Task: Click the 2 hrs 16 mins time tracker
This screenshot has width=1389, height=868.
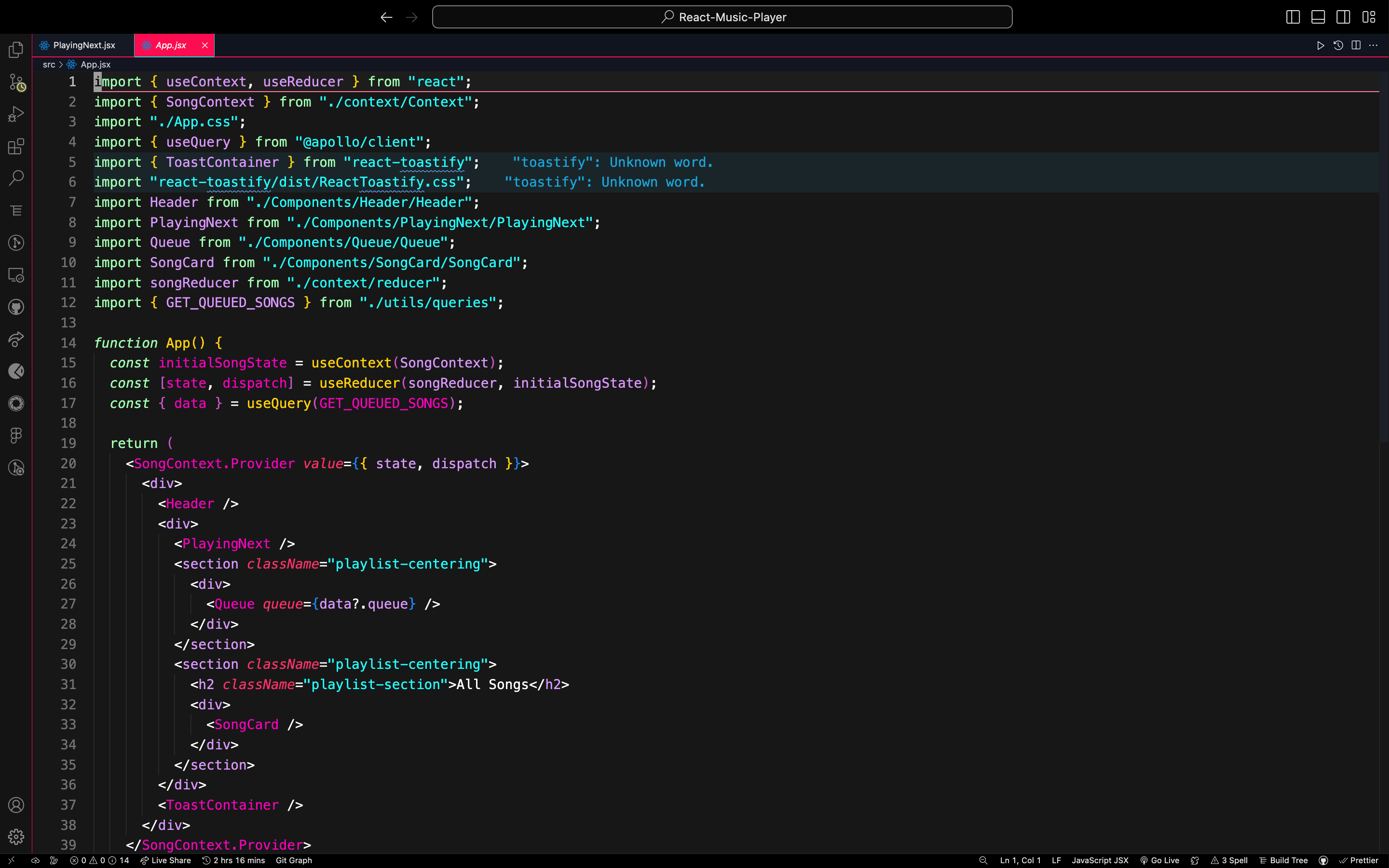Action: point(233,860)
